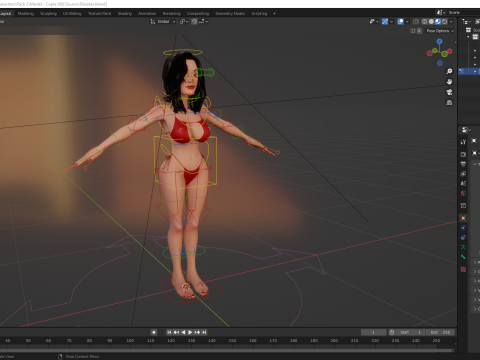The width and height of the screenshot is (480, 360).
Task: Open the pivot point dropdown
Action: point(184,21)
